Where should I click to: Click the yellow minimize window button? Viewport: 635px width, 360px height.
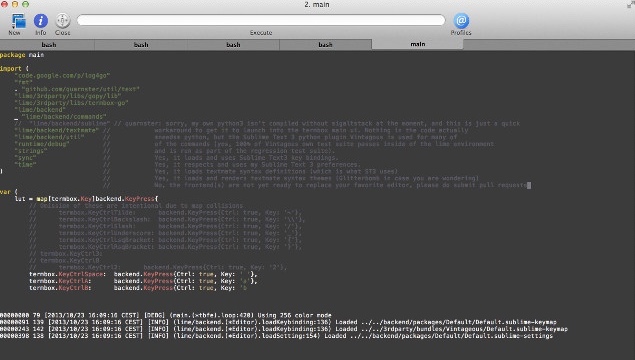(15, 4)
